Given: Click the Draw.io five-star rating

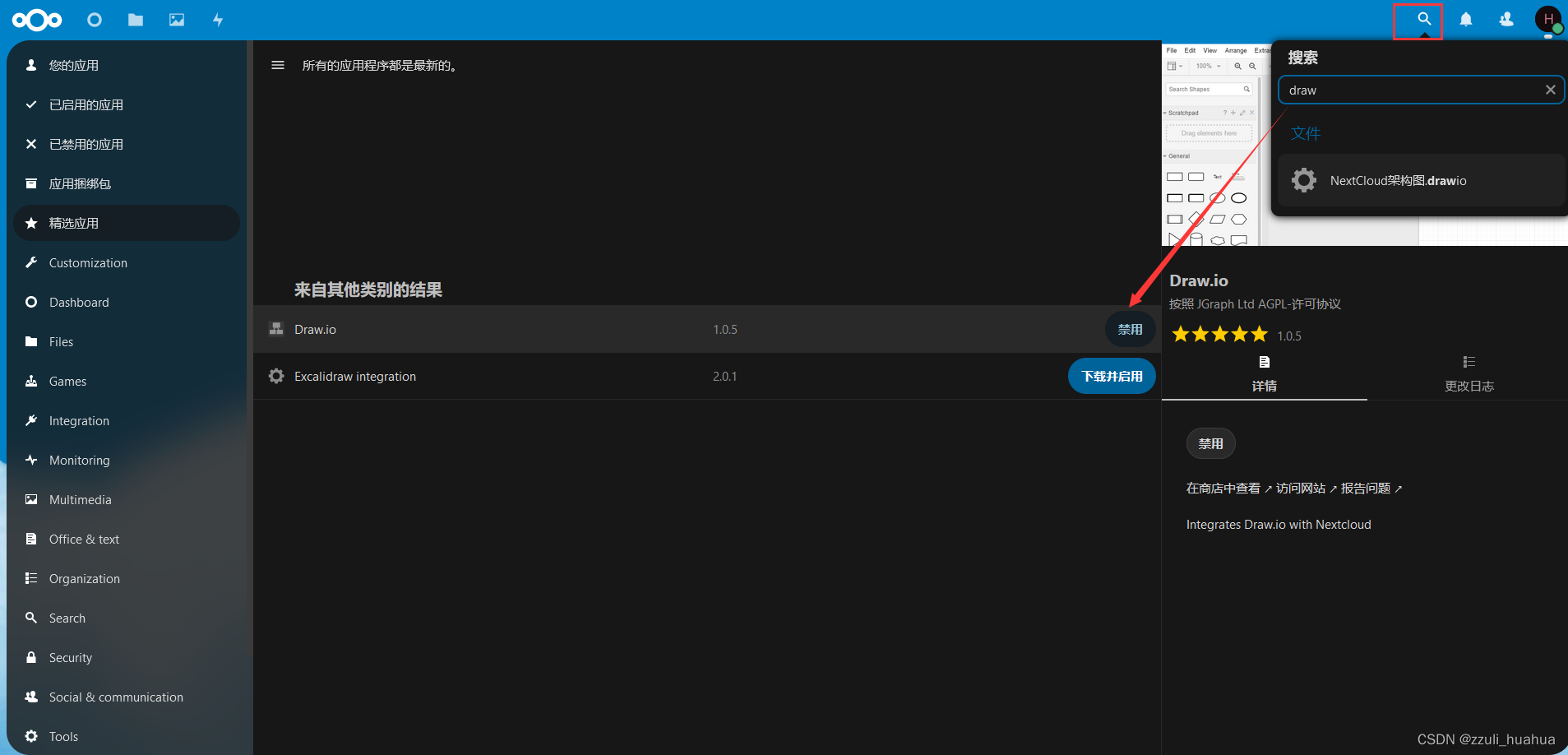Looking at the screenshot, I should coord(1220,334).
